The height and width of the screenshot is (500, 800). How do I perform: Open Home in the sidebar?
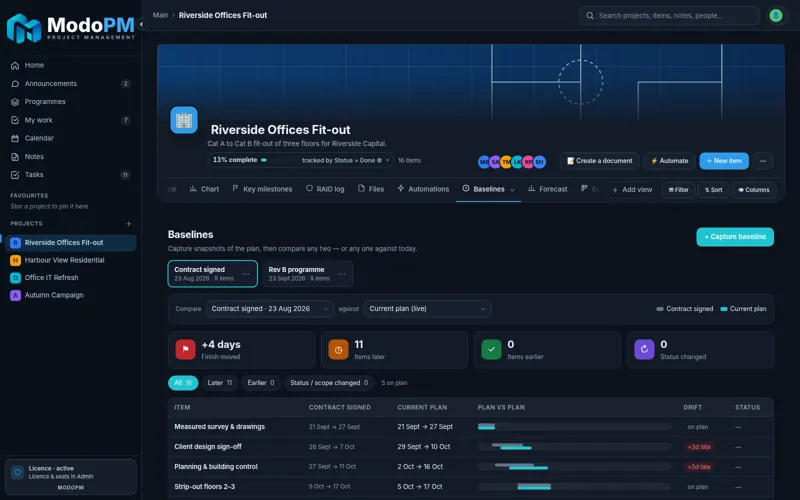coord(70,65)
